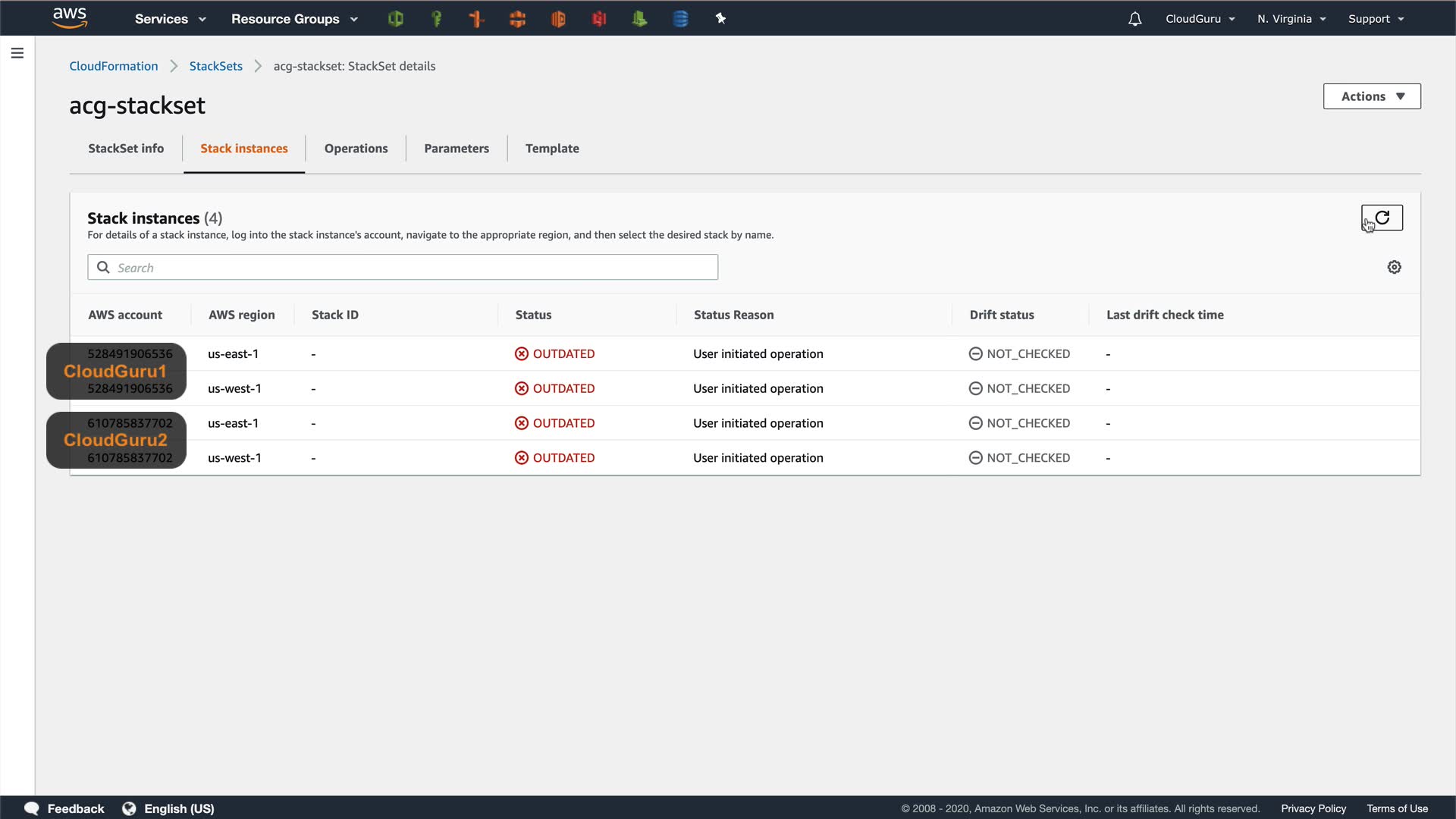Refresh the stack instances list
Image resolution: width=1456 pixels, height=819 pixels.
[x=1382, y=218]
